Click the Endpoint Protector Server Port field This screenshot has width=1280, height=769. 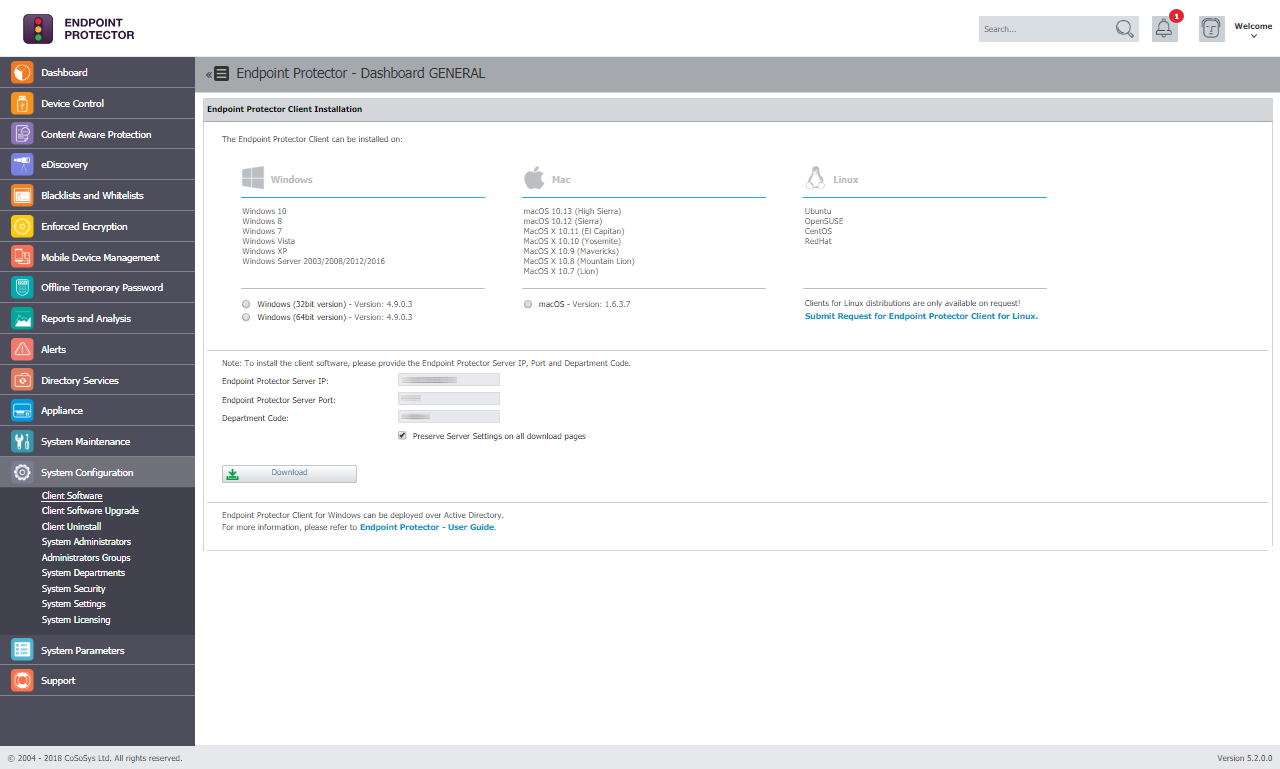click(449, 399)
